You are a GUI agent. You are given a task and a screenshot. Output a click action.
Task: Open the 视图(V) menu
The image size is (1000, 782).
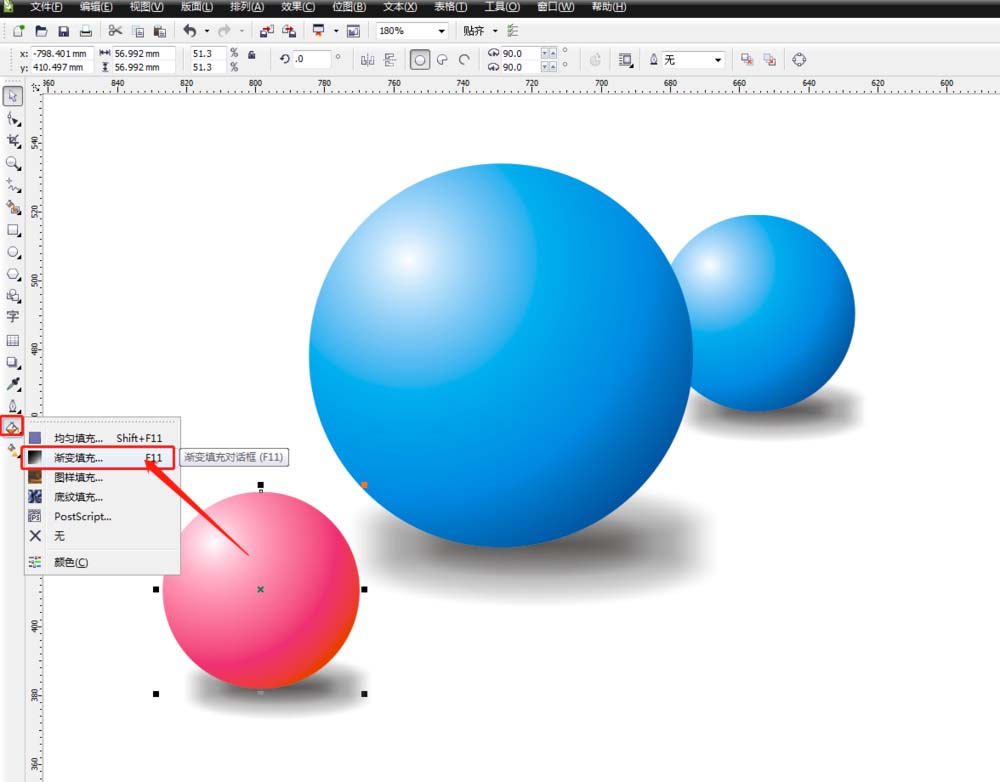click(x=146, y=7)
